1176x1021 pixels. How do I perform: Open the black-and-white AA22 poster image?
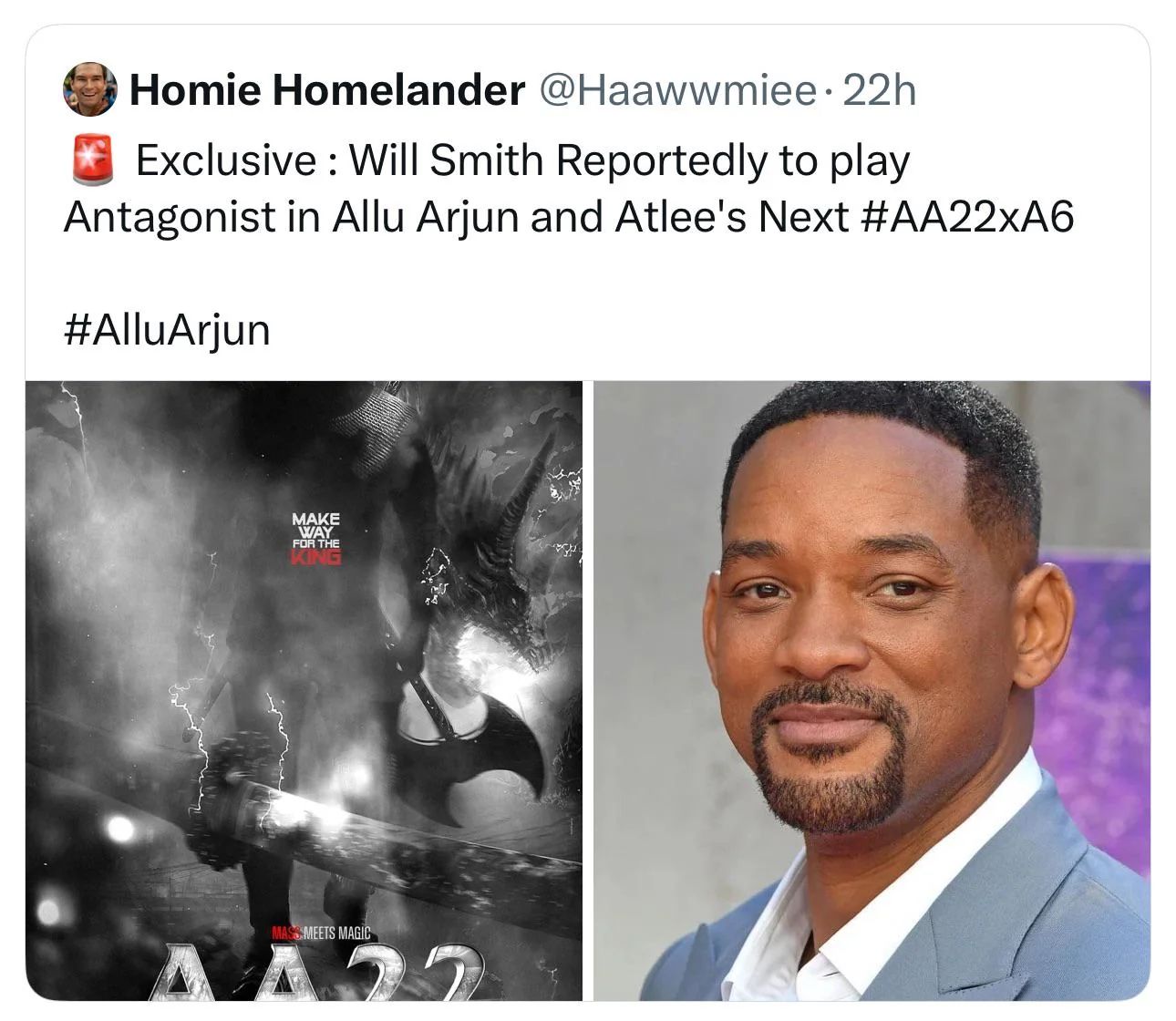(304, 690)
